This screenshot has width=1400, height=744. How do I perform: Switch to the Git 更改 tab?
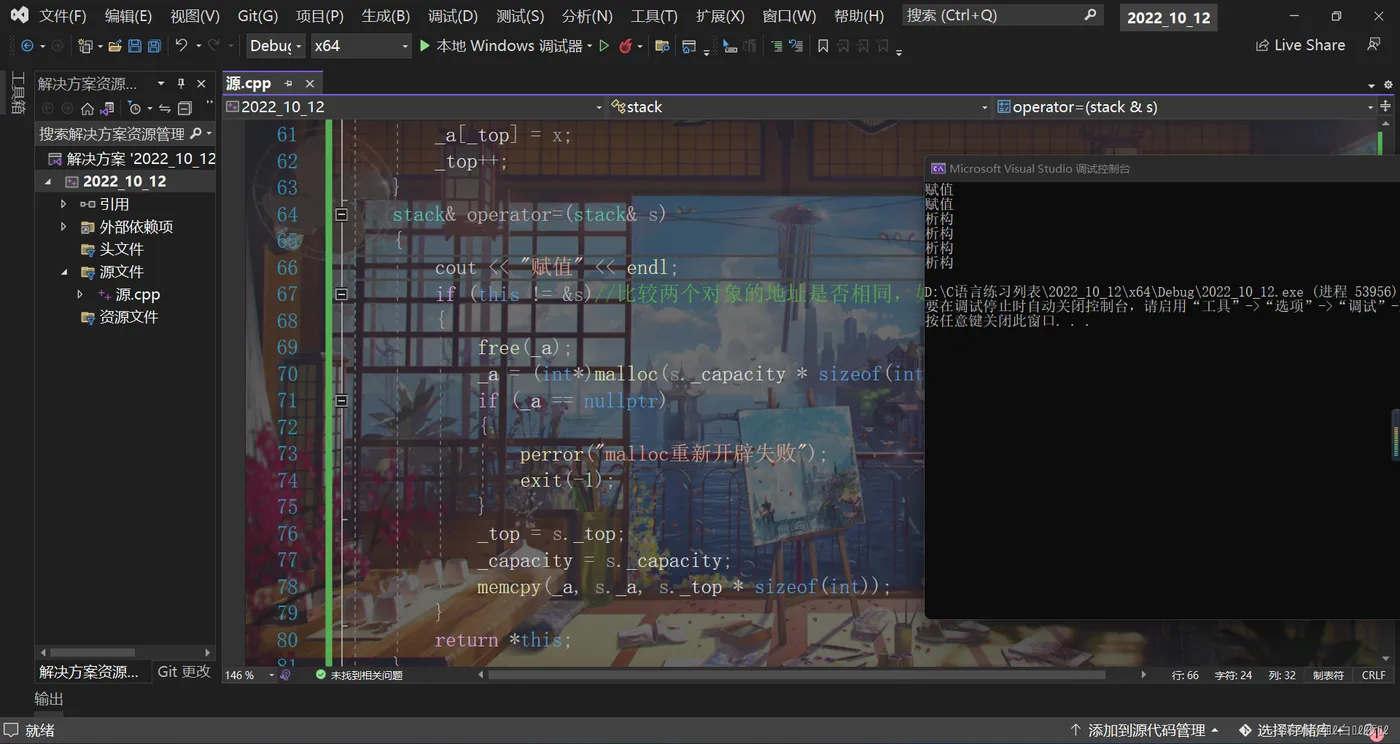click(184, 672)
